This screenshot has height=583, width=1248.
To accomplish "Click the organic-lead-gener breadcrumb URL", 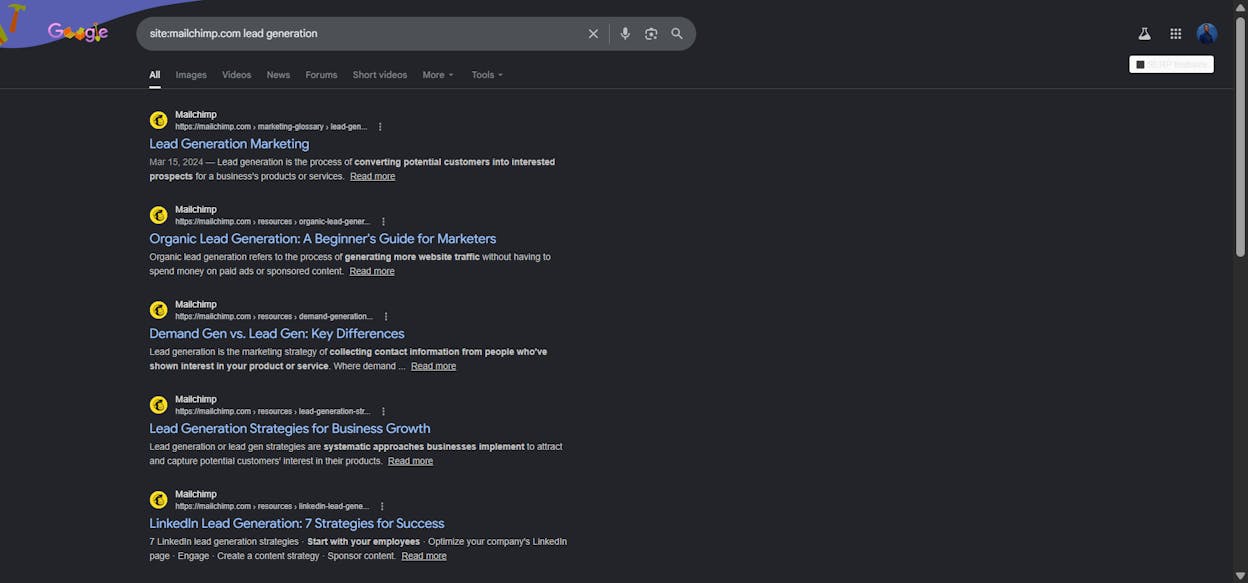I will [273, 222].
